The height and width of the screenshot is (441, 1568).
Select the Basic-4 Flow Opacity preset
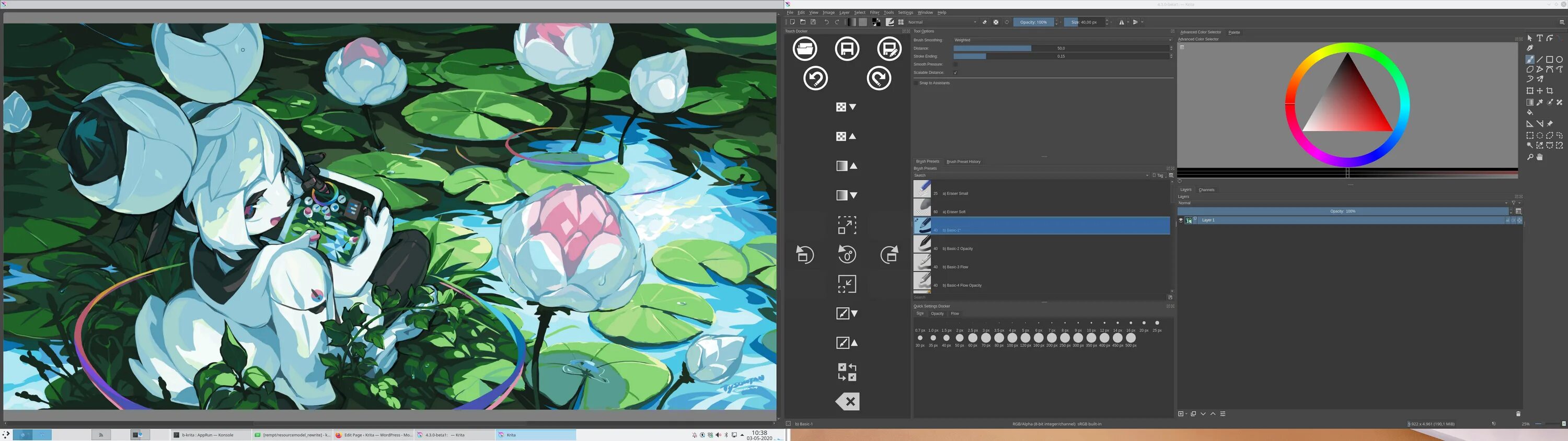pyautogui.click(x=1041, y=281)
